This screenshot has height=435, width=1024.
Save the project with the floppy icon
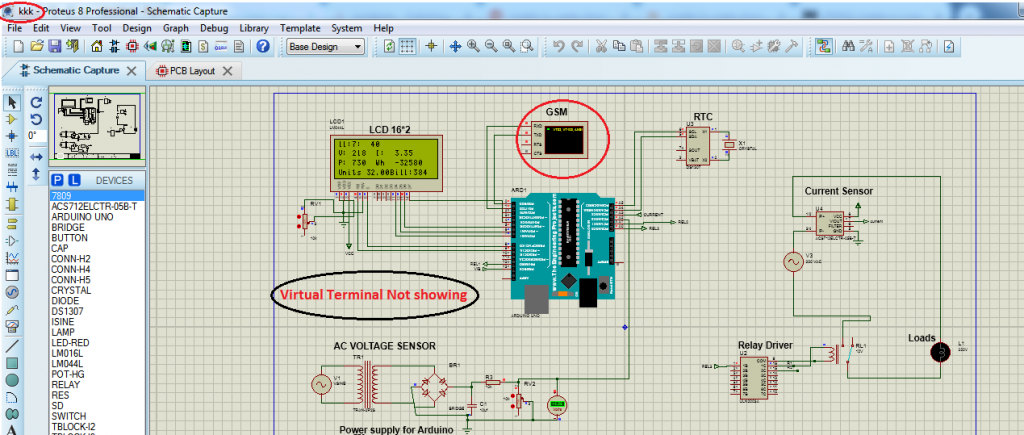(x=56, y=46)
